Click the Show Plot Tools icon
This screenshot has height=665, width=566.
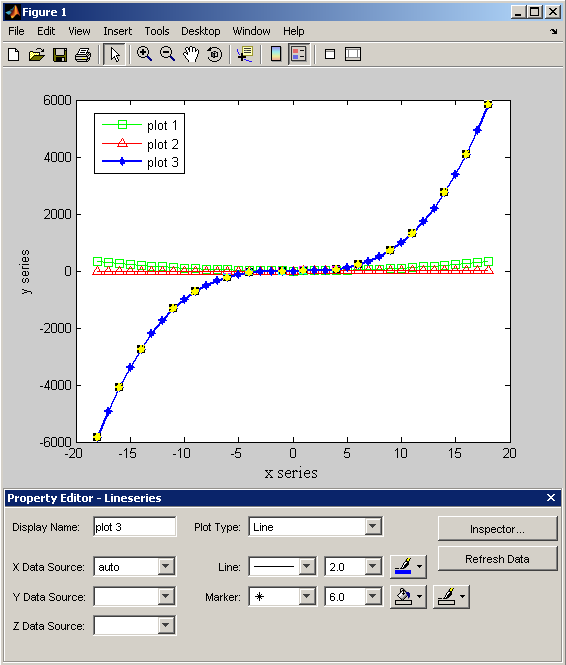tap(353, 54)
